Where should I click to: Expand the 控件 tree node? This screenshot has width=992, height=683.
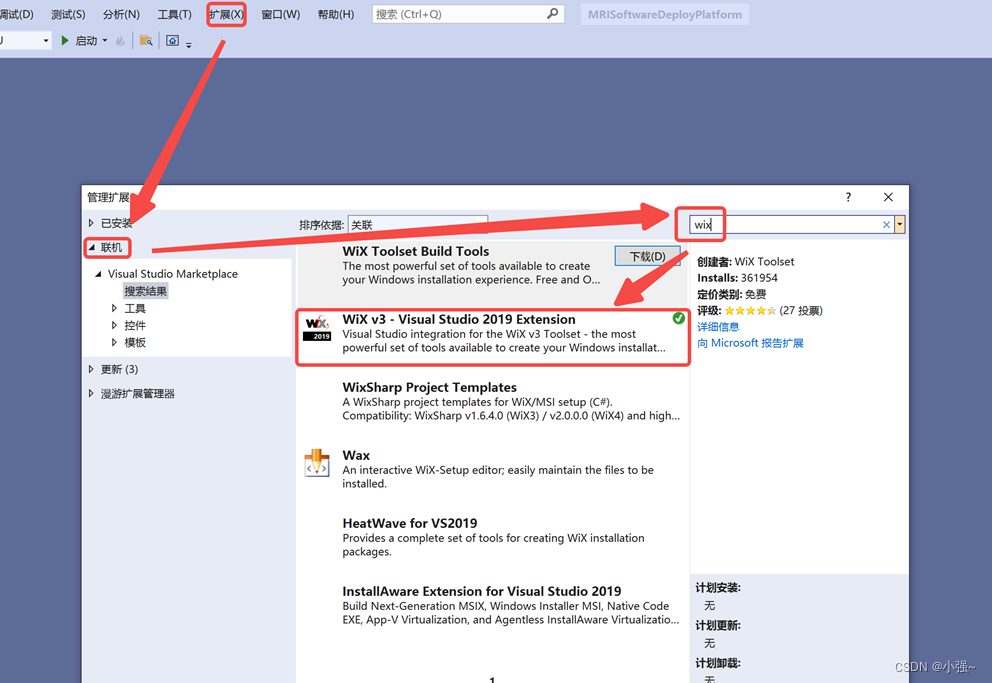coord(115,325)
